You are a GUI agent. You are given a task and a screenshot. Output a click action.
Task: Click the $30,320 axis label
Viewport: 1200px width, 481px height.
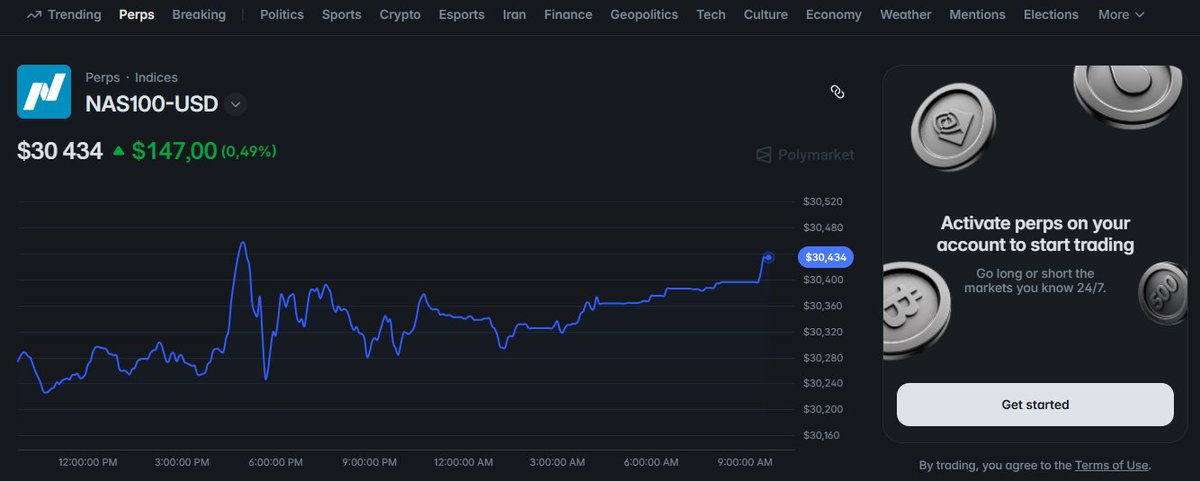pos(823,331)
